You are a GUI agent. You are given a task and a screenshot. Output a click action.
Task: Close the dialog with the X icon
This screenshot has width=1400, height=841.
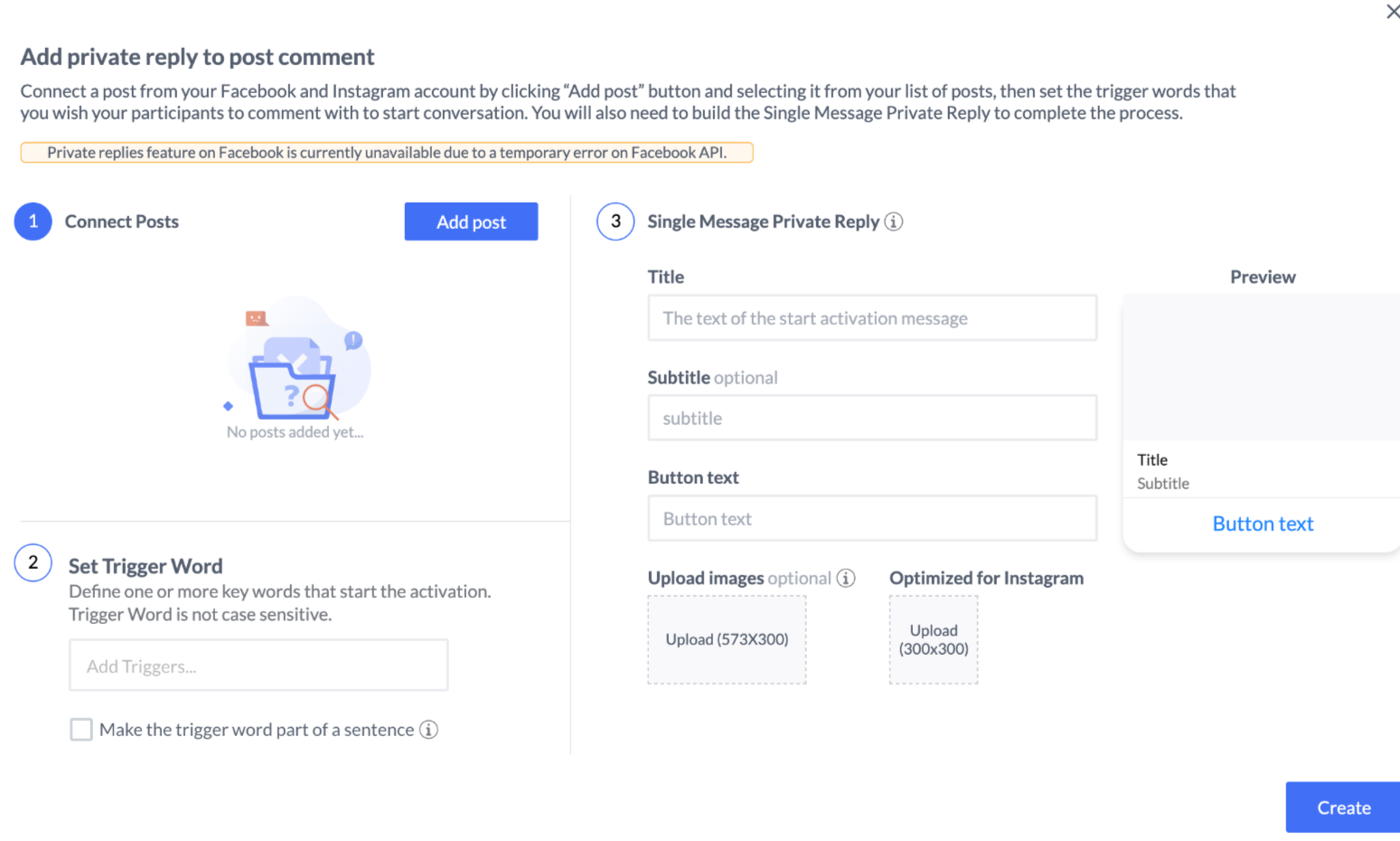click(1392, 12)
